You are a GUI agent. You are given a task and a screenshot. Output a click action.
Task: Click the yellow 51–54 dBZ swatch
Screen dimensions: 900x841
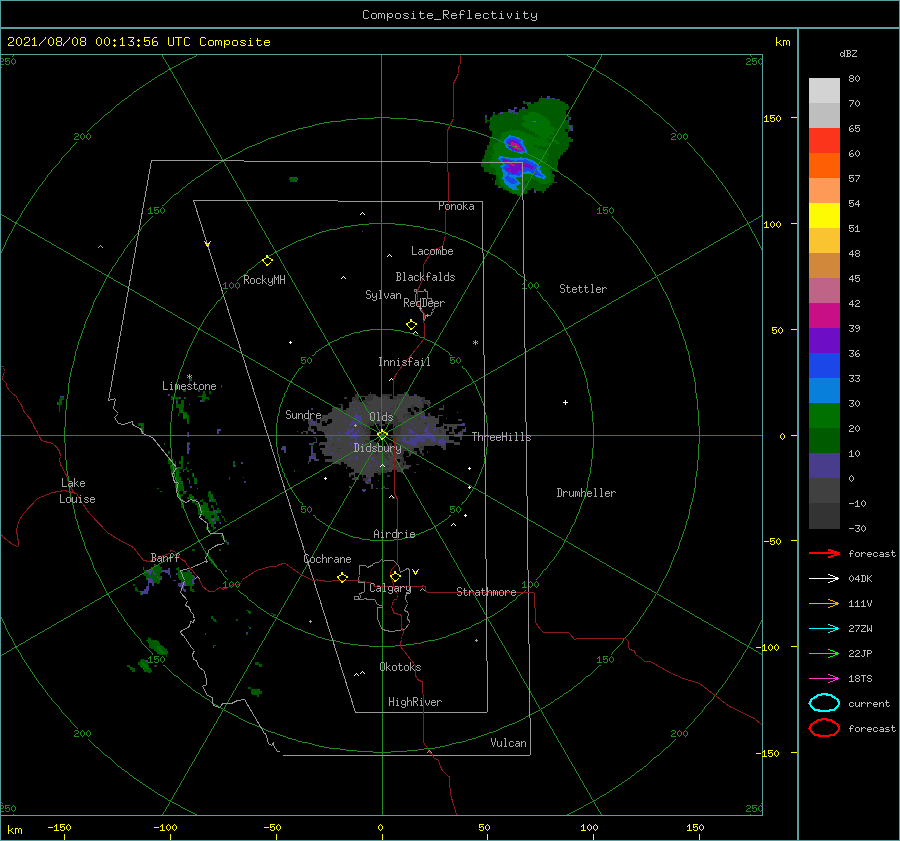pos(824,215)
